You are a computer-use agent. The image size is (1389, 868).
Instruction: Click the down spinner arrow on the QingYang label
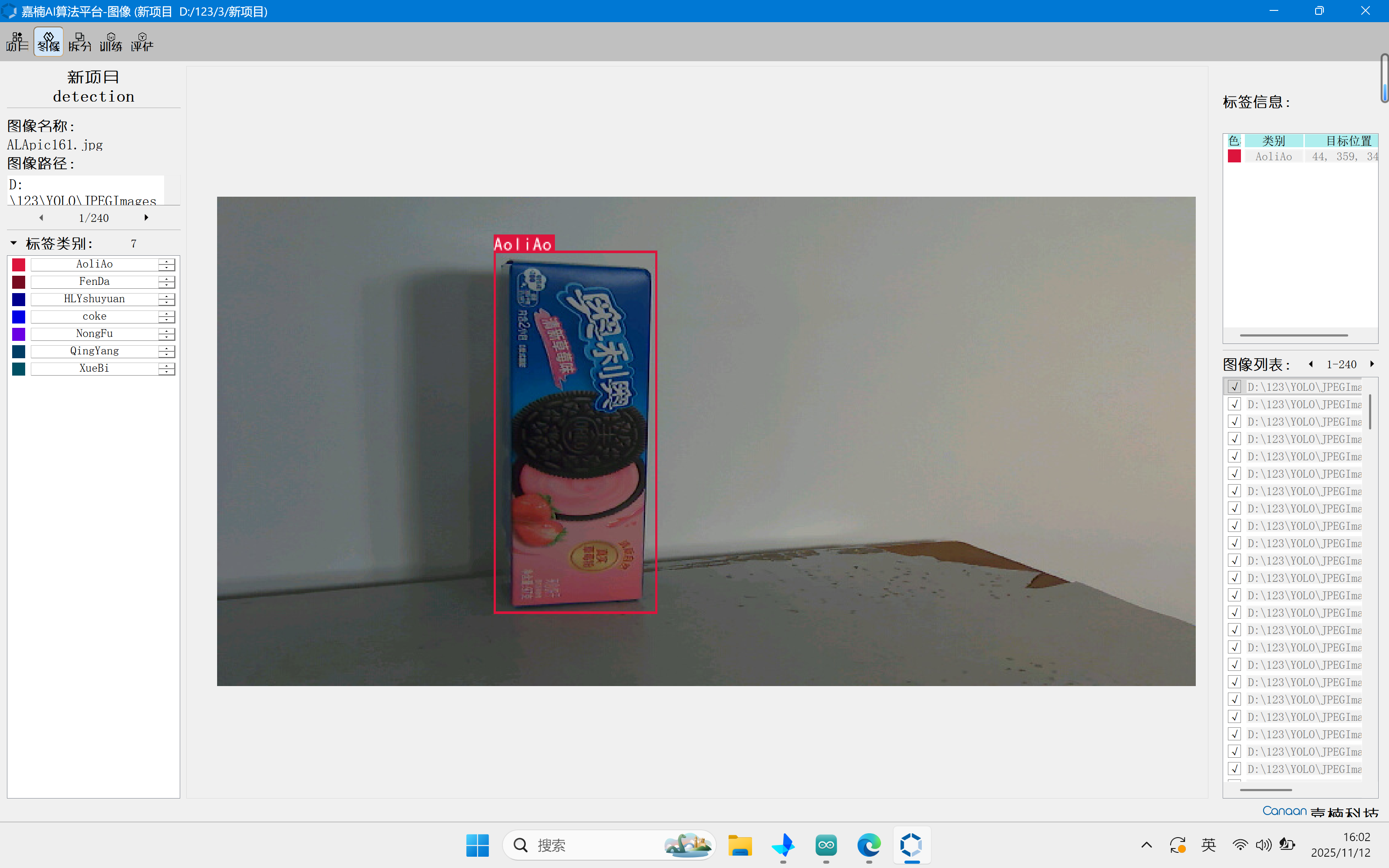(166, 354)
